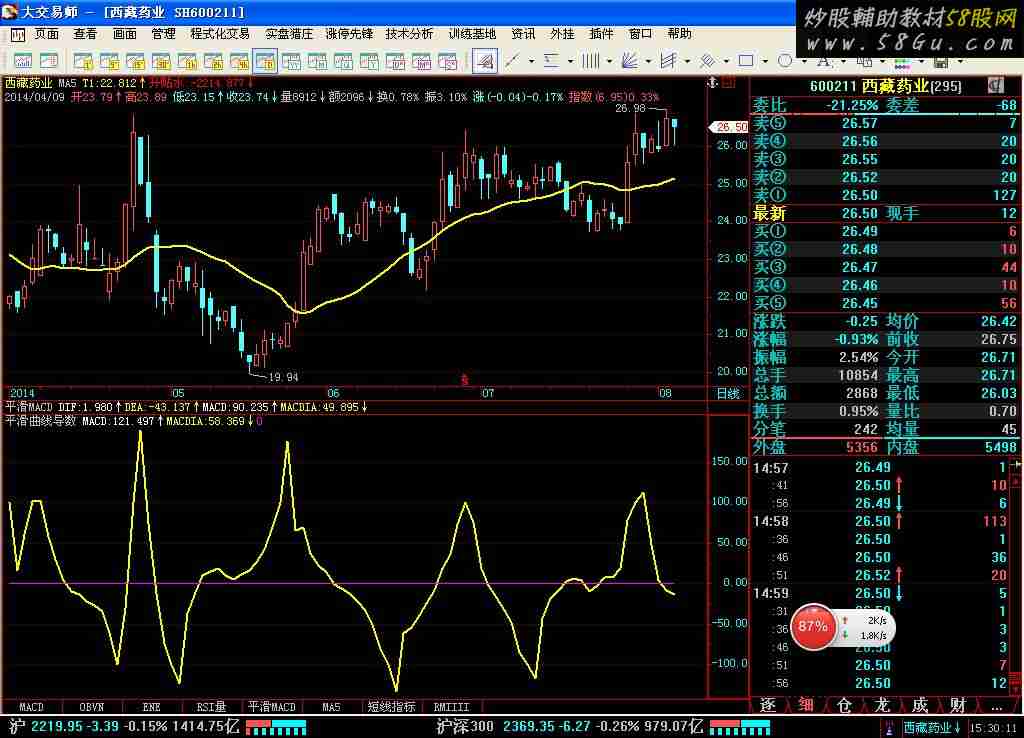Screen dimensions: 1024x738
Task: Open the dropdown next to fan lines tool
Action: click(x=648, y=61)
